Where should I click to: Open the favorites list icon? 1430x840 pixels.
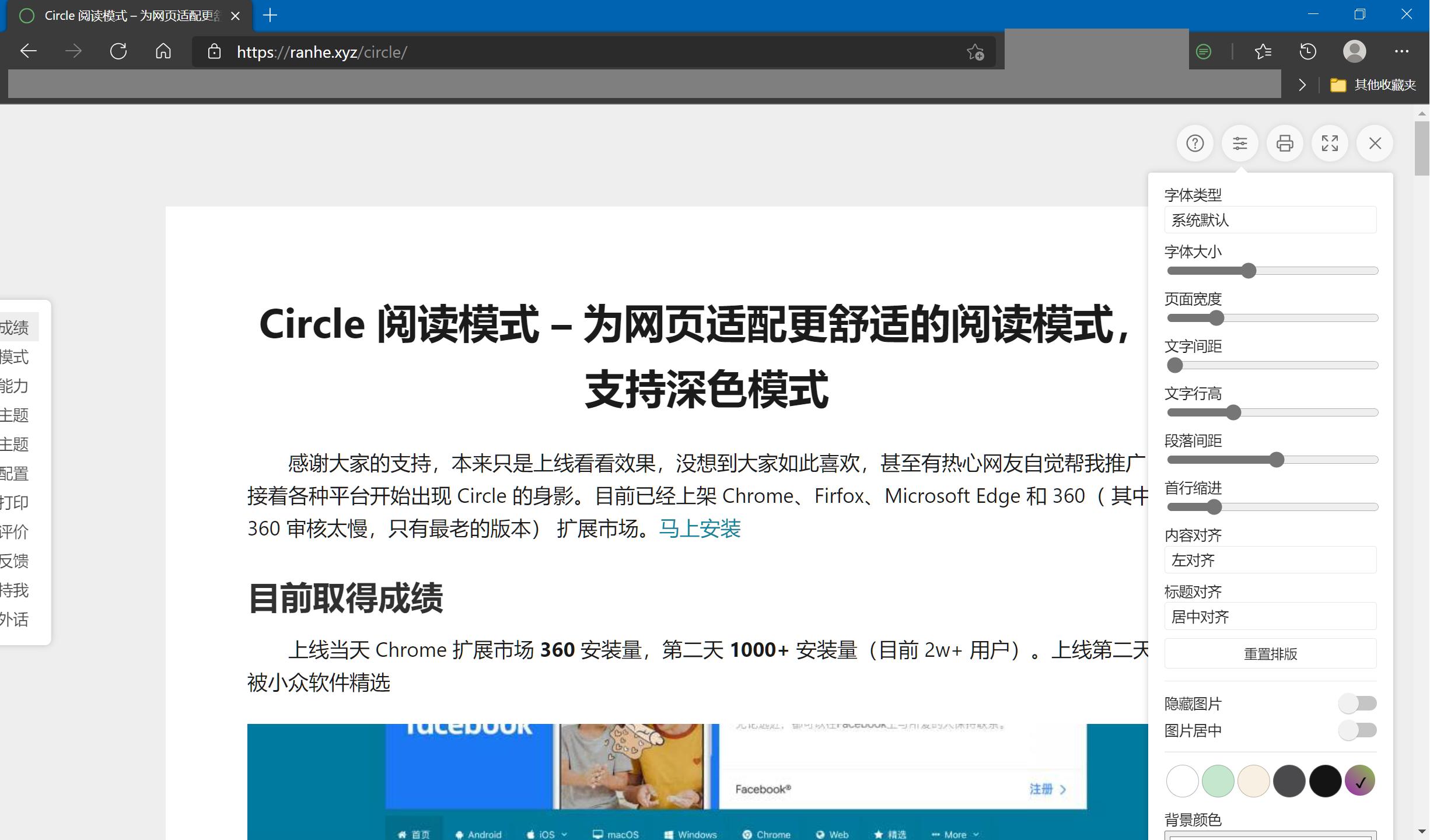pyautogui.click(x=1263, y=52)
